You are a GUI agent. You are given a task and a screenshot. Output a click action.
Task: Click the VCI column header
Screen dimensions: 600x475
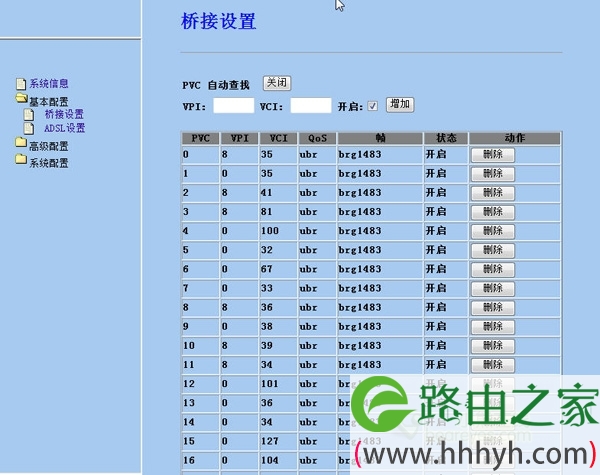click(x=279, y=138)
